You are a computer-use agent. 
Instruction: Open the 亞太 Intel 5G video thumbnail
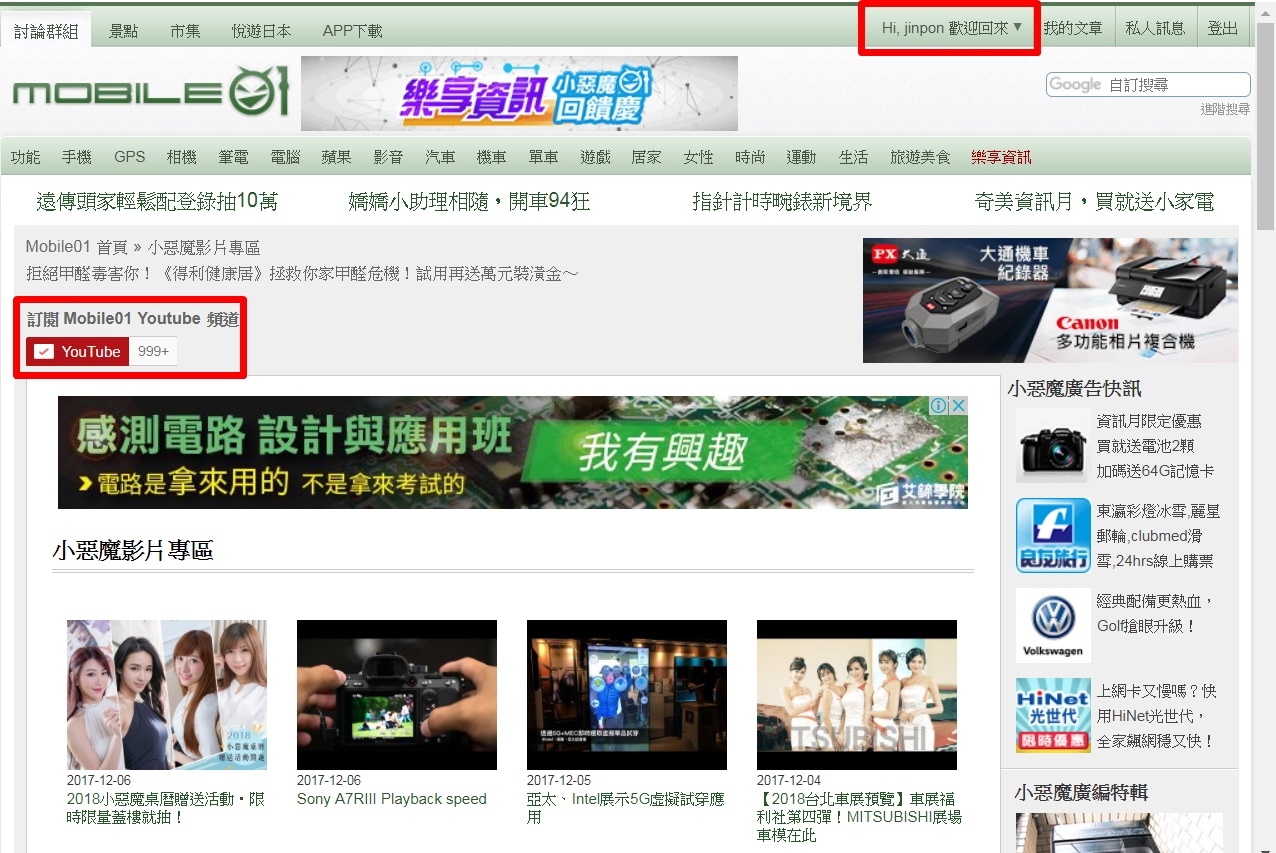coord(627,695)
